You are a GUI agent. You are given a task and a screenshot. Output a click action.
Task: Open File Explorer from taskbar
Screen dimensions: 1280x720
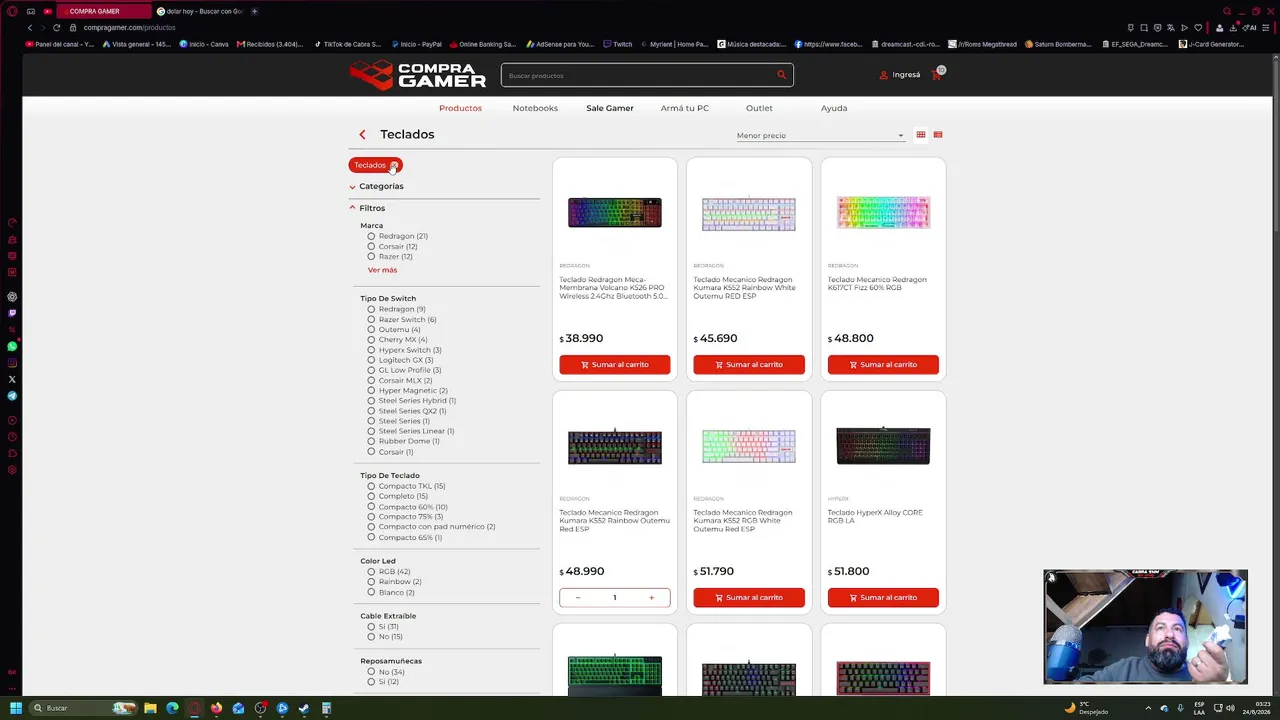click(150, 708)
